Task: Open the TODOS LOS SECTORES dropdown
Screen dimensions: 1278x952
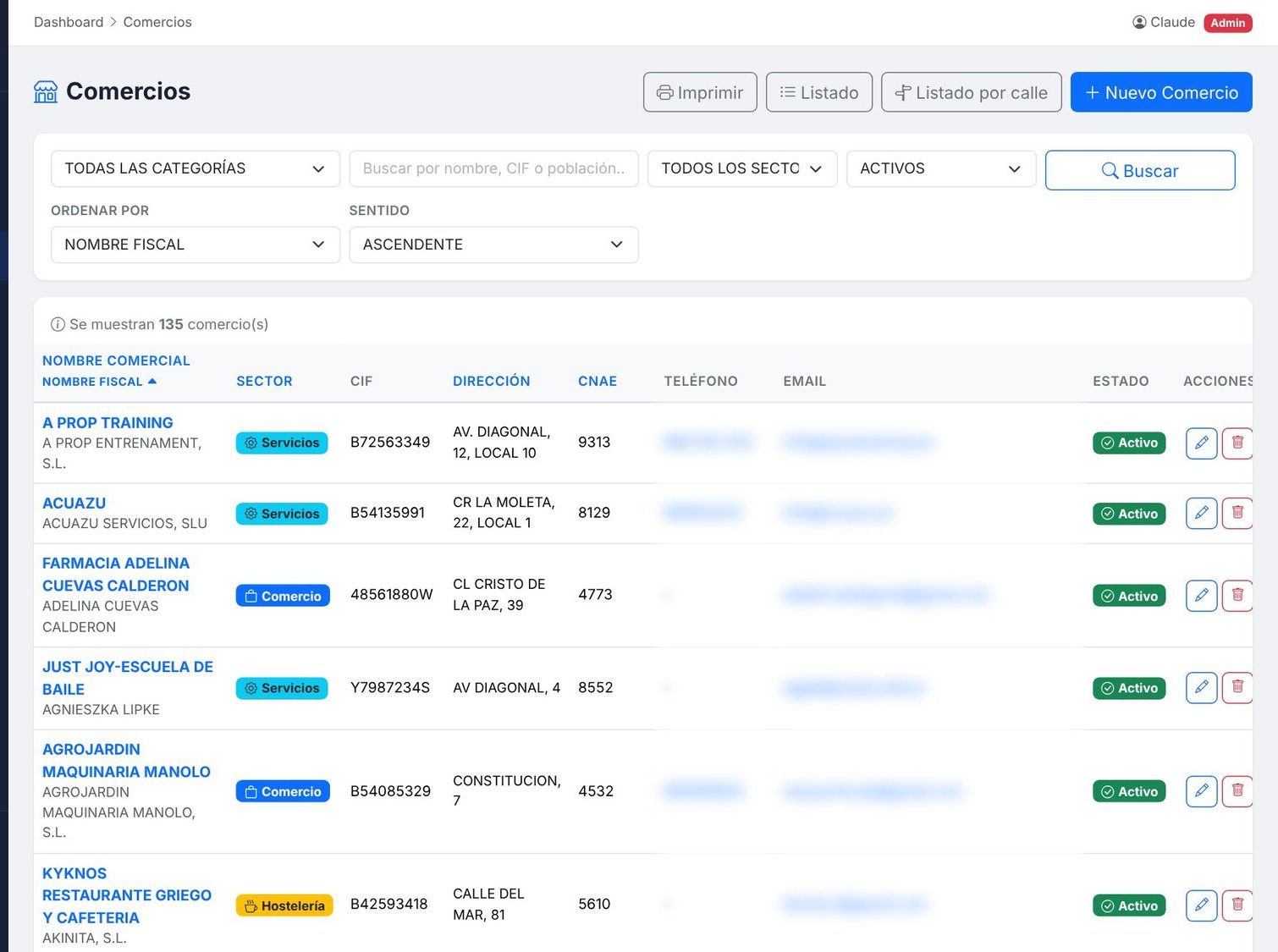Action: 742,168
